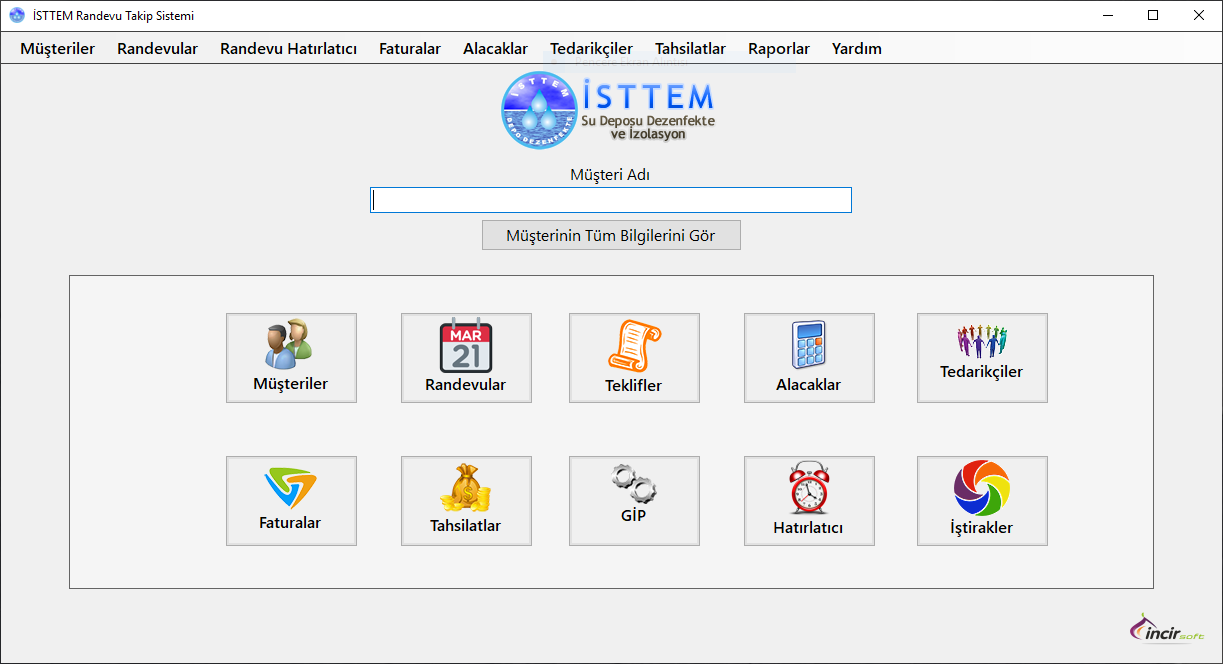Open the Müşteriler menu
The width and height of the screenshot is (1223, 664).
coord(58,48)
